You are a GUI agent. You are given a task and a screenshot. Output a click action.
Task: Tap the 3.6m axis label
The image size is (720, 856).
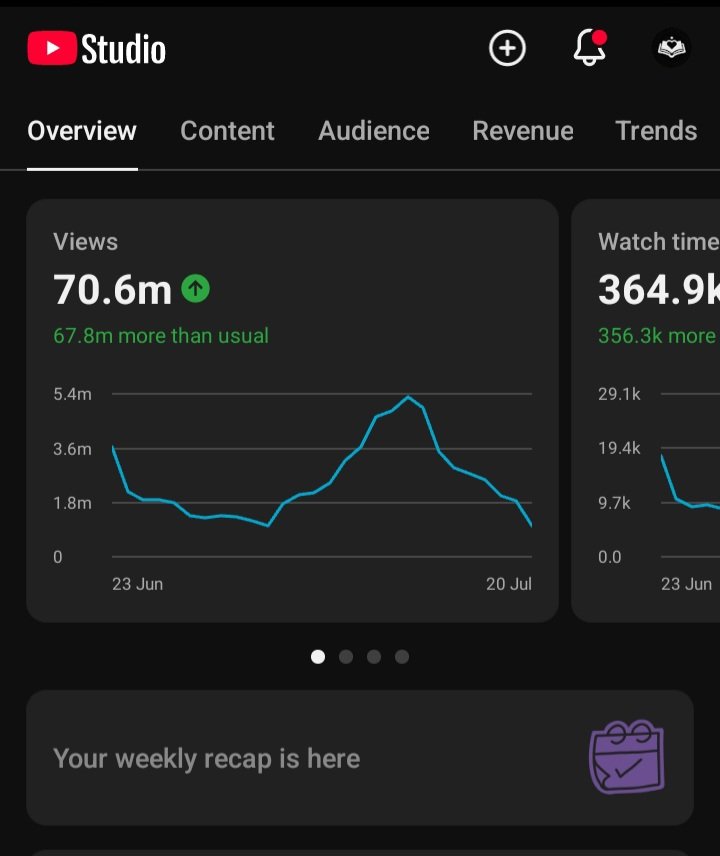click(73, 449)
